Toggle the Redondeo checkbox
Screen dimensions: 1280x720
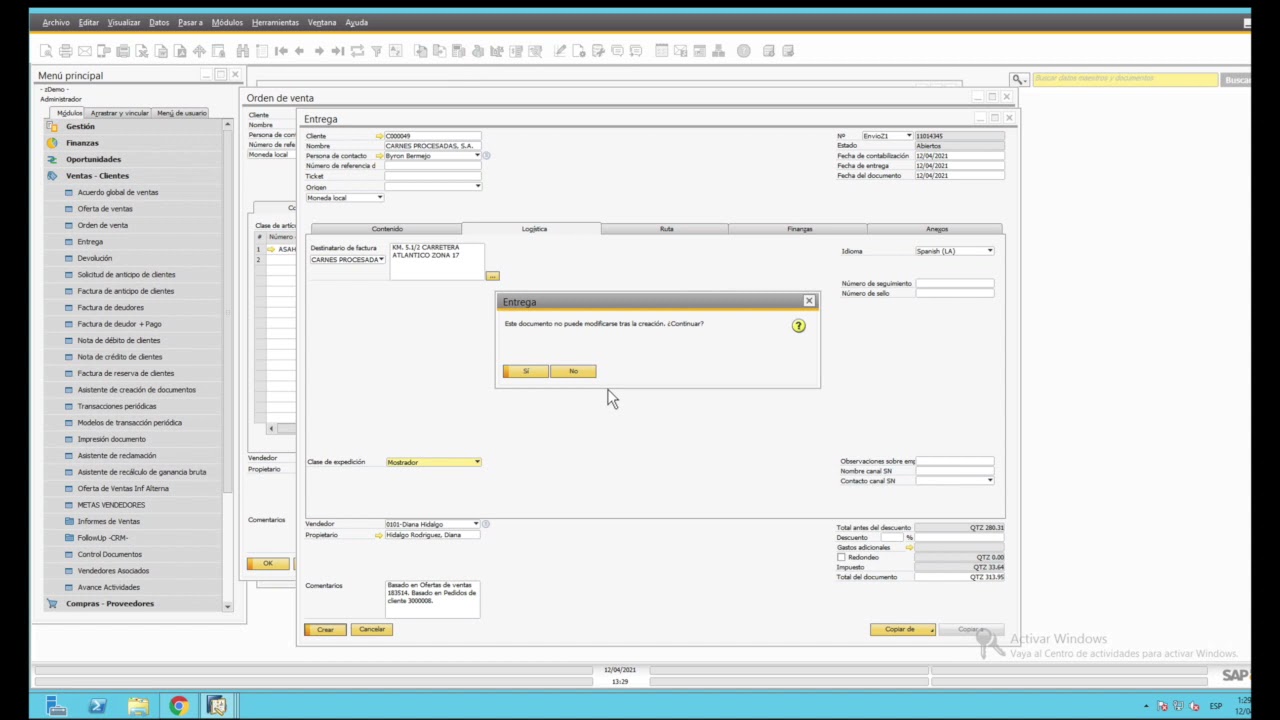tap(841, 557)
